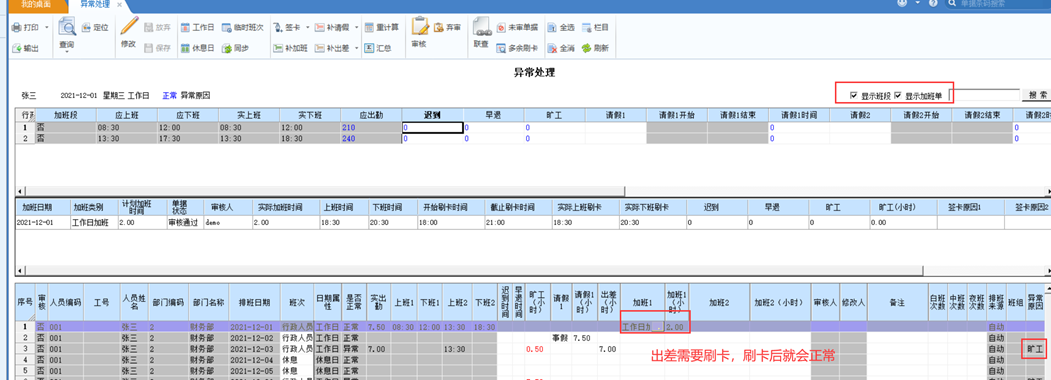Viewport: 1051px width, 380px height.
Task: Click the 240 应出勤 cell
Action: click(x=371, y=138)
